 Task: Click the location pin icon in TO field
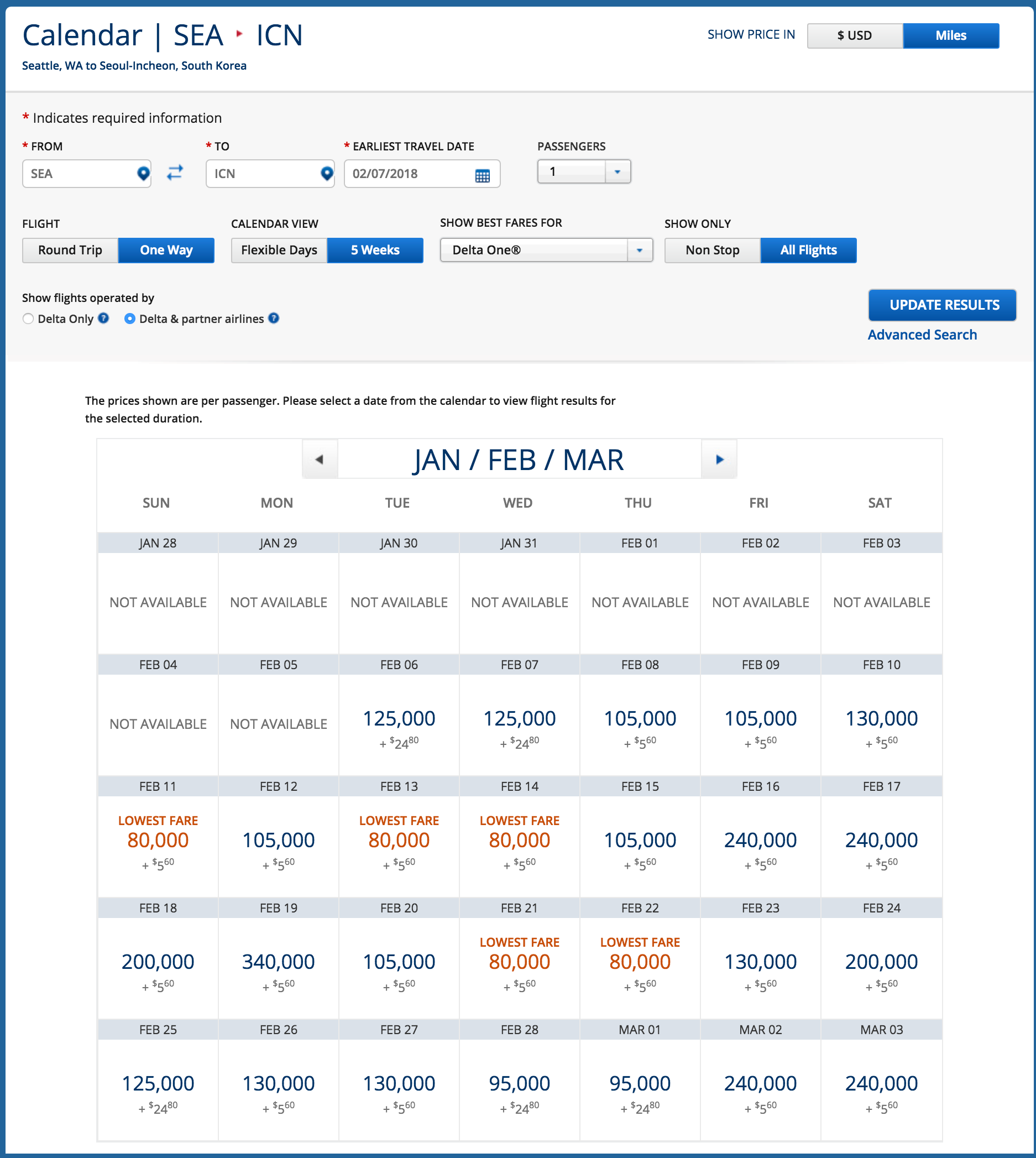coord(327,173)
